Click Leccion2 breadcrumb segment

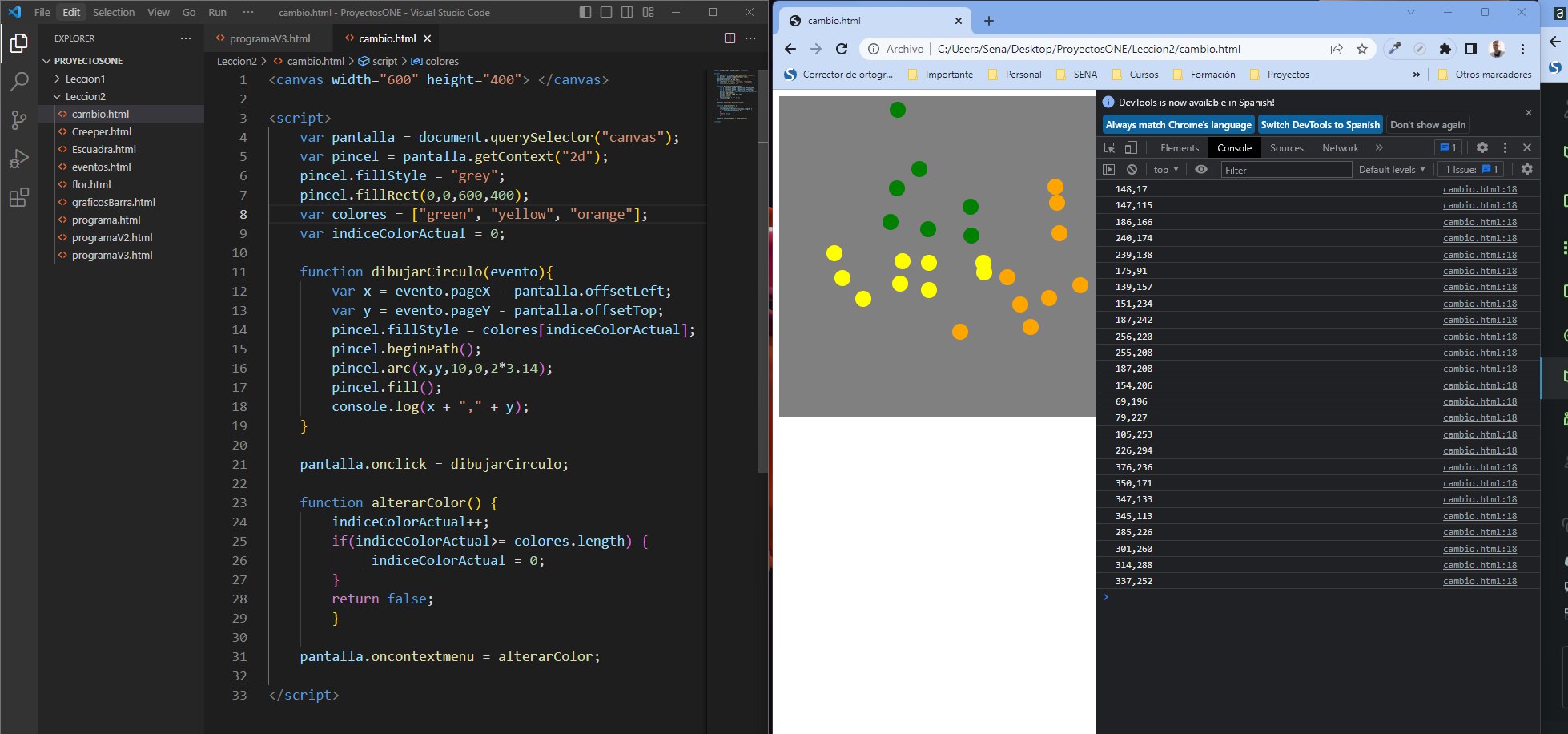(237, 61)
